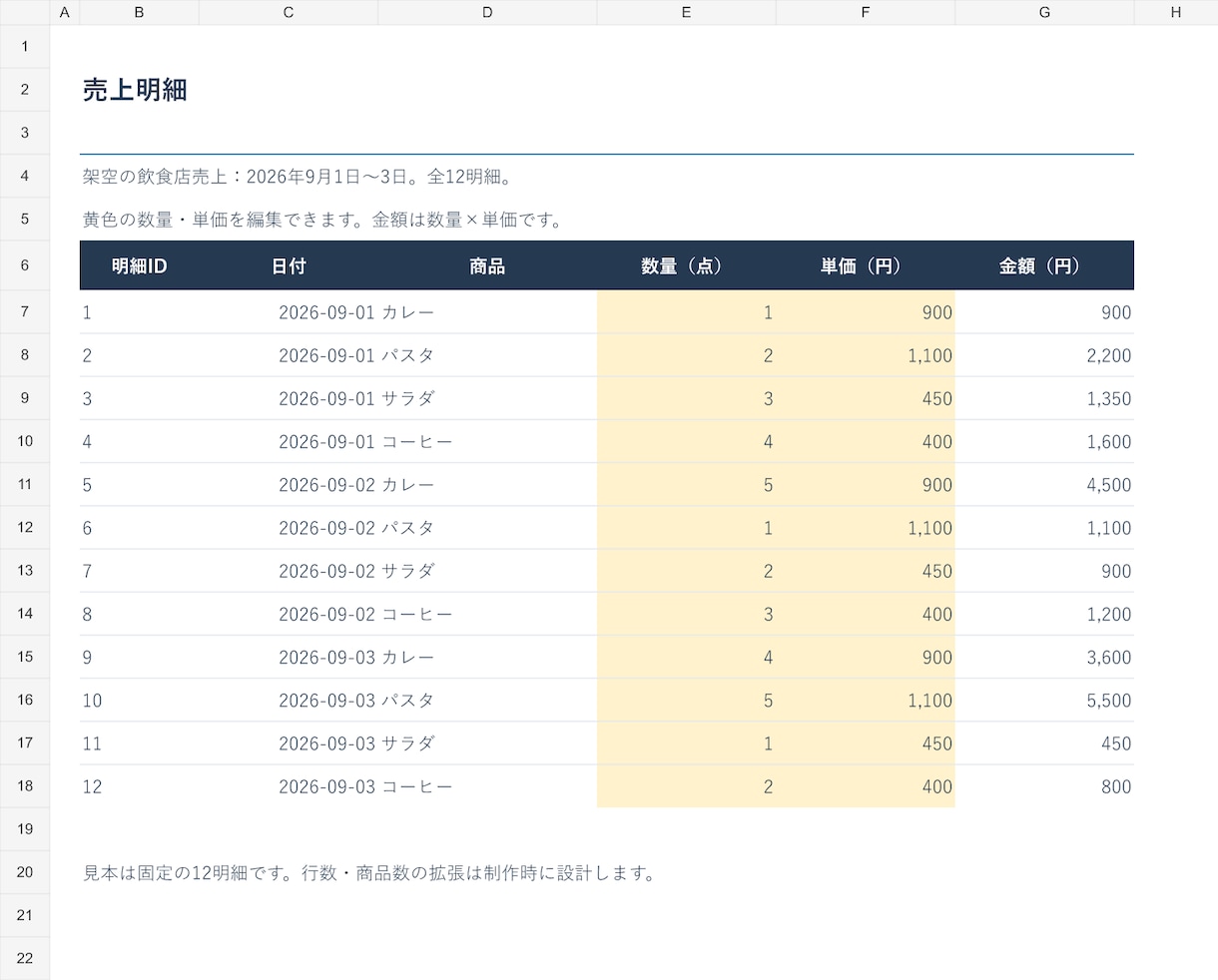1218x980 pixels.
Task: Click the 単価（円） header cell
Action: tap(866, 265)
